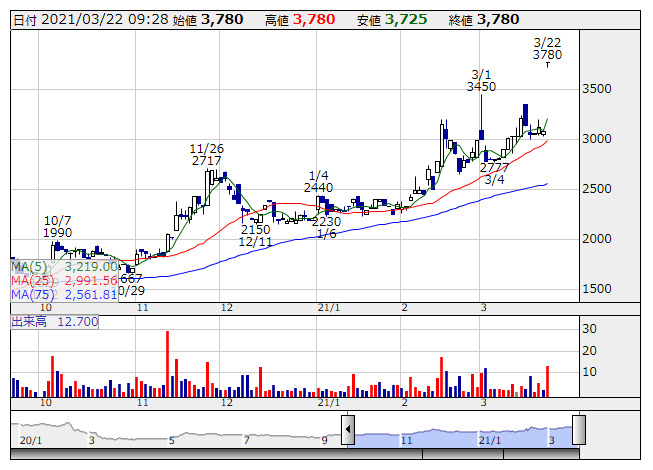
Task: Click the 3/4 2777 low marker
Action: tap(494, 173)
